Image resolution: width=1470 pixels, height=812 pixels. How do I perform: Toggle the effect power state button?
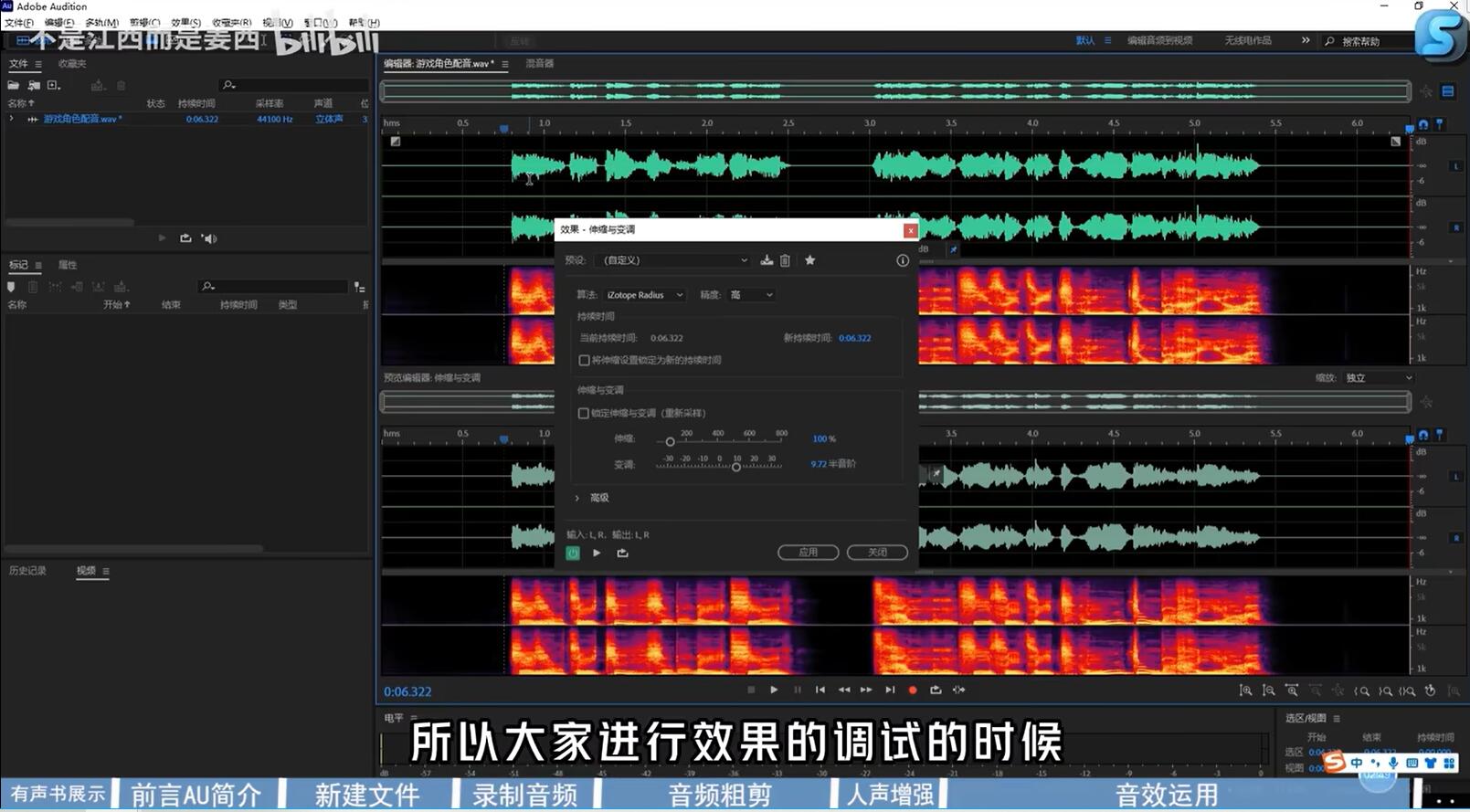coord(573,553)
